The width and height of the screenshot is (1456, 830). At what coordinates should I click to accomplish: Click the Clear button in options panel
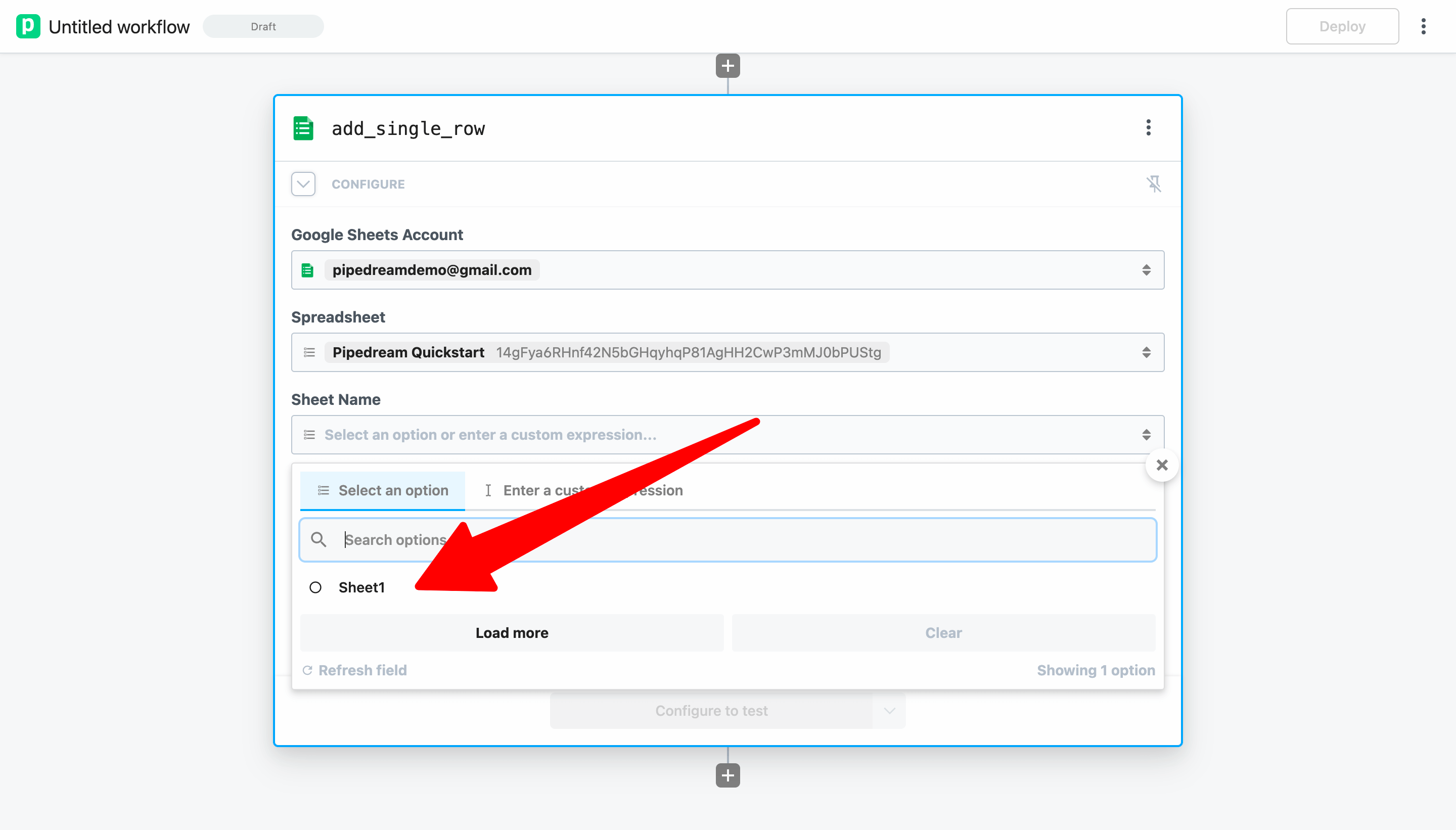pos(943,632)
